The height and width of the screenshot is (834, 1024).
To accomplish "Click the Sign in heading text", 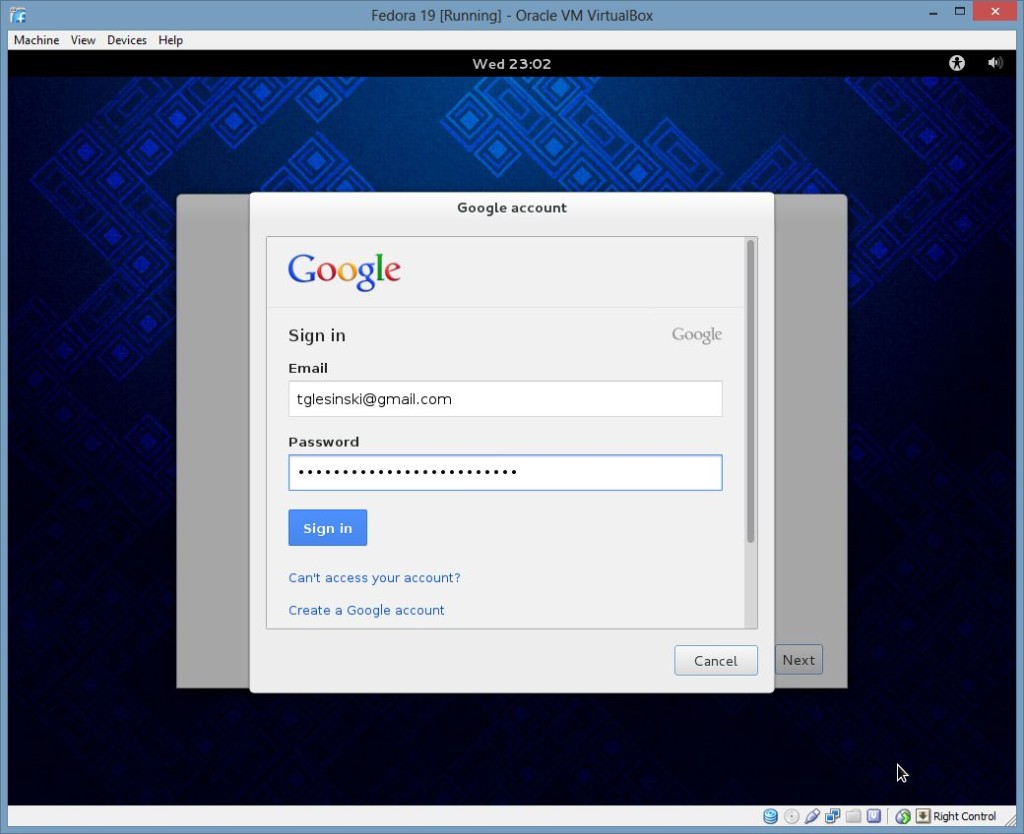I will click(x=317, y=336).
